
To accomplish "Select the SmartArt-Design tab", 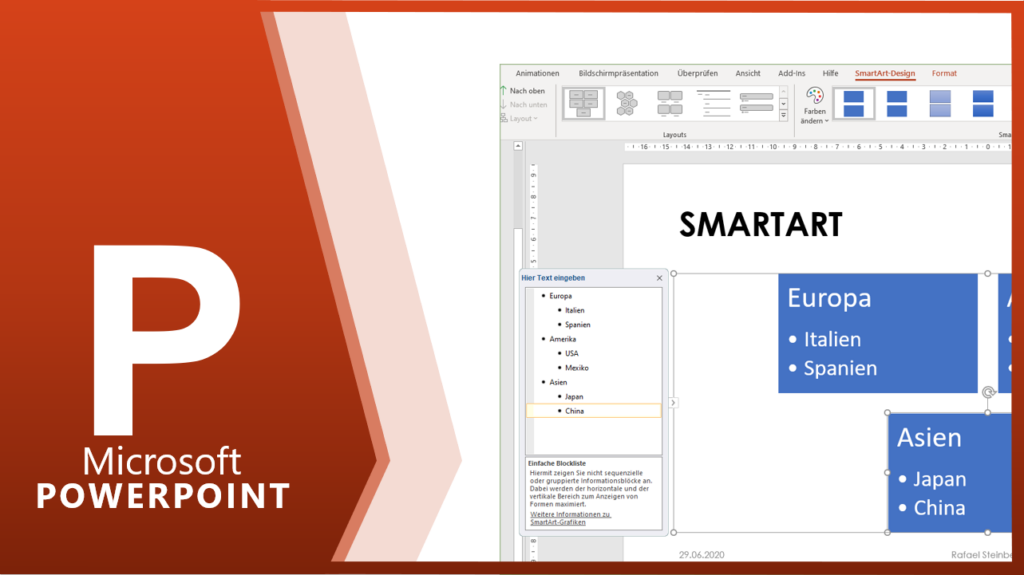I will point(885,73).
